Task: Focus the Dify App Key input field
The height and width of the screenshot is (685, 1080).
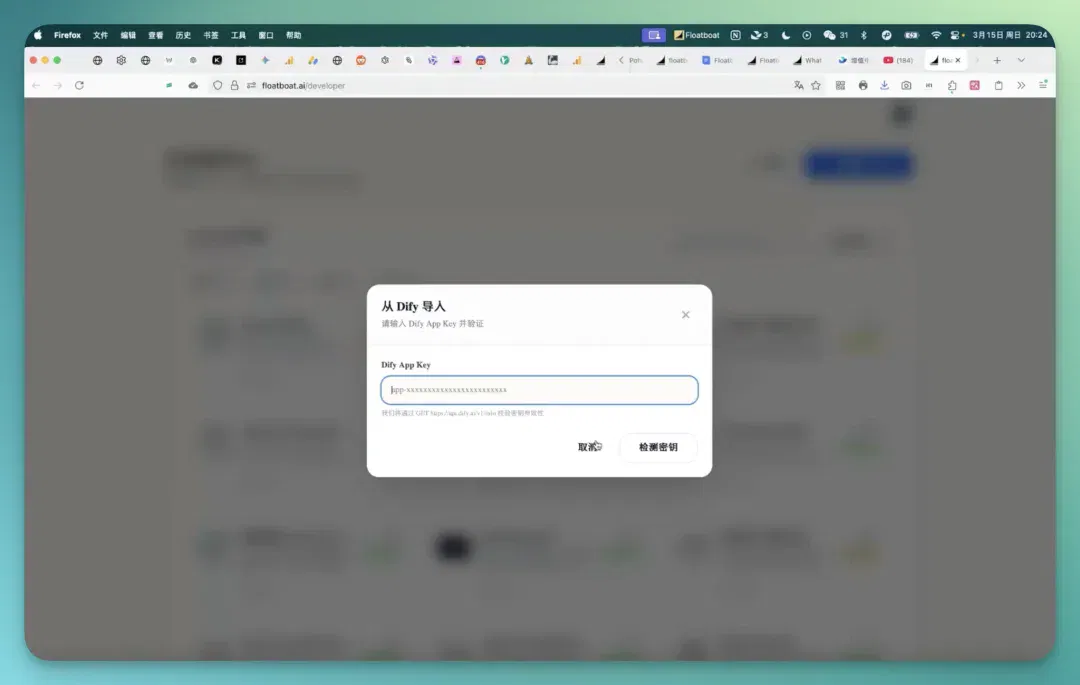Action: (539, 390)
